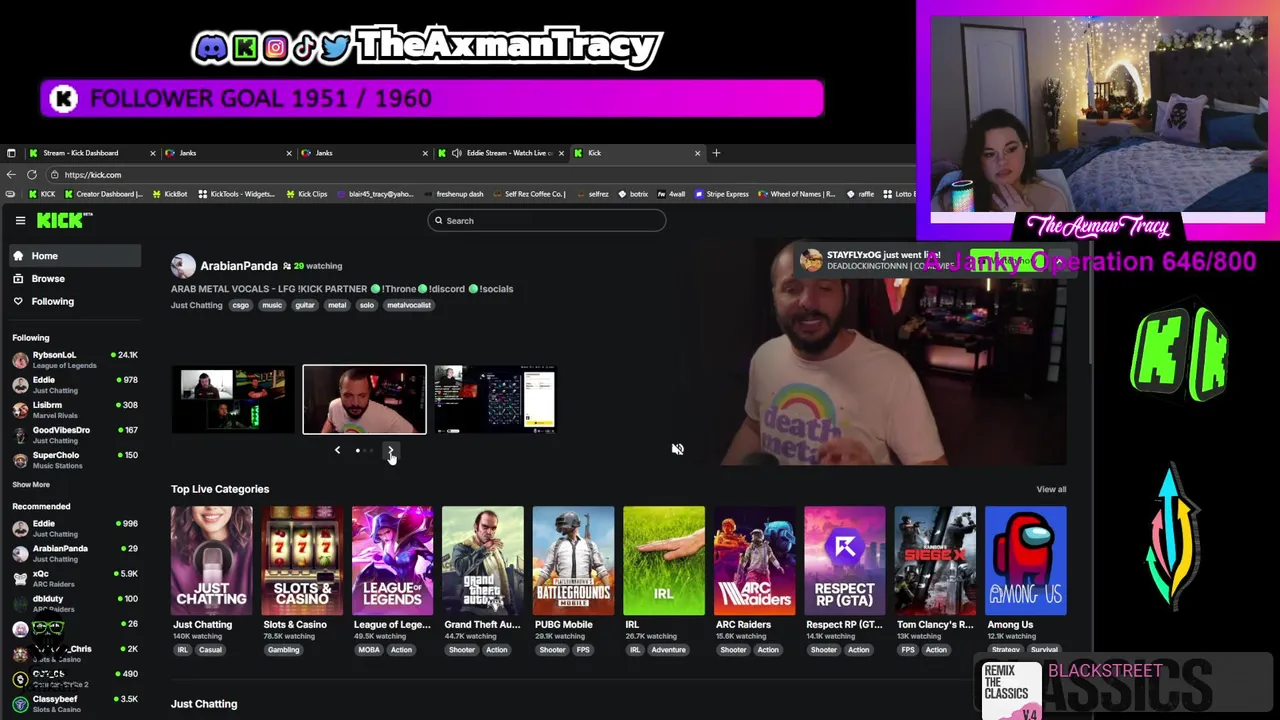Expand Following list with Show More

[x=31, y=484]
